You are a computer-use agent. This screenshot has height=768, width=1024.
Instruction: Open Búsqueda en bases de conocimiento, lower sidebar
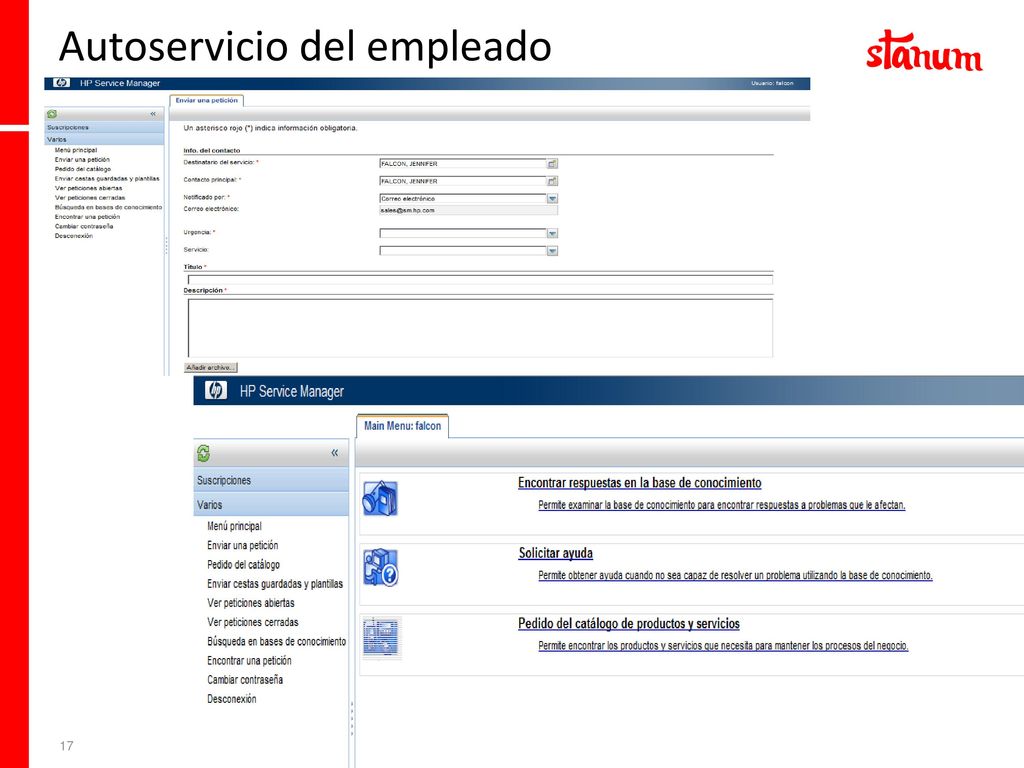[x=277, y=641]
